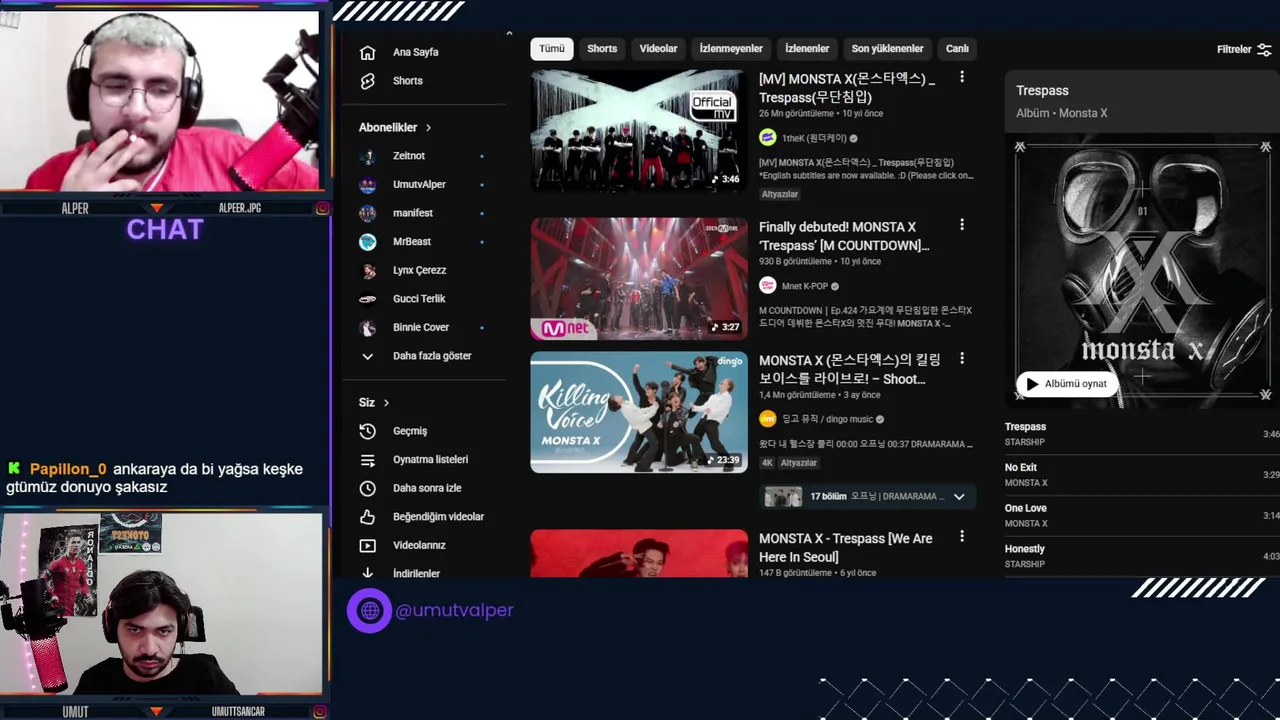This screenshot has height=720, width=1280.
Task: Open MrBeast channel avatar
Action: [368, 242]
